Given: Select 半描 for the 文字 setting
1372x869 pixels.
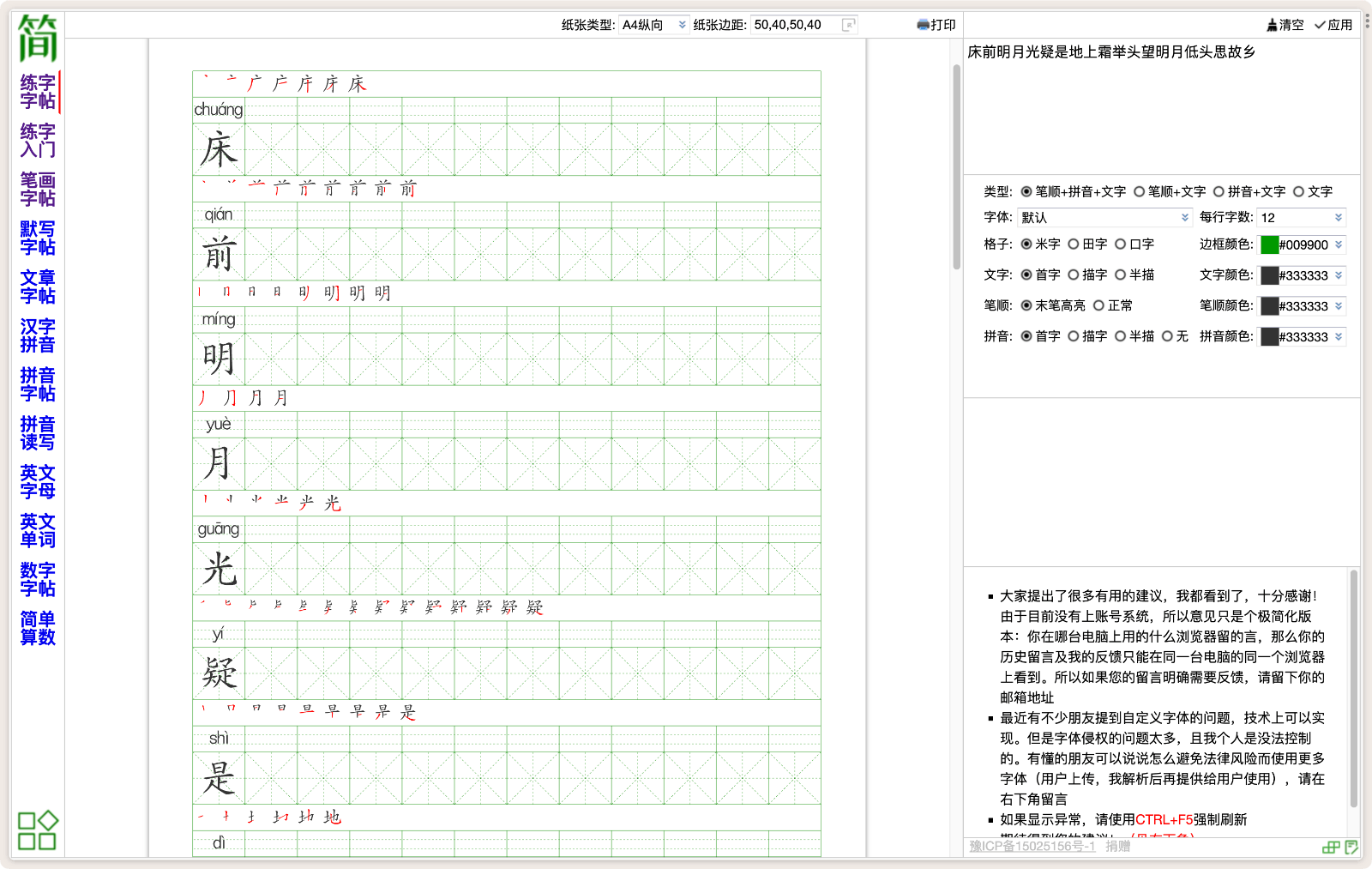Looking at the screenshot, I should click(x=1121, y=275).
